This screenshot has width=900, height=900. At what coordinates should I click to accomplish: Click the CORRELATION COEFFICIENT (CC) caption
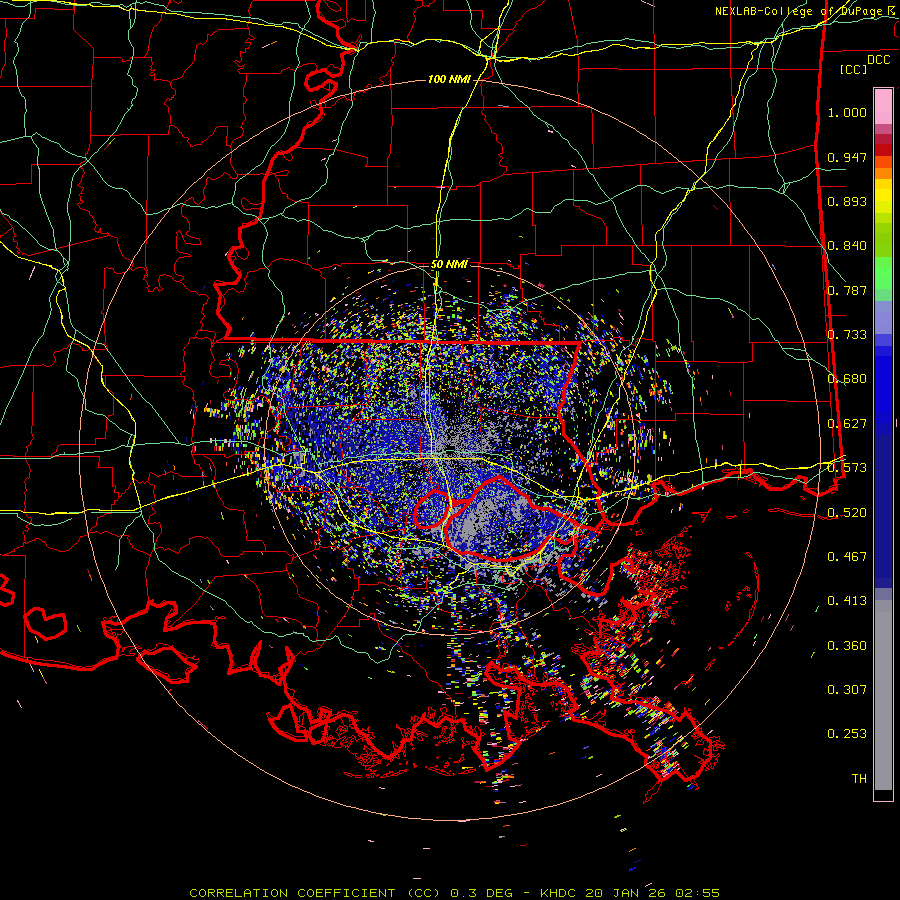315,893
